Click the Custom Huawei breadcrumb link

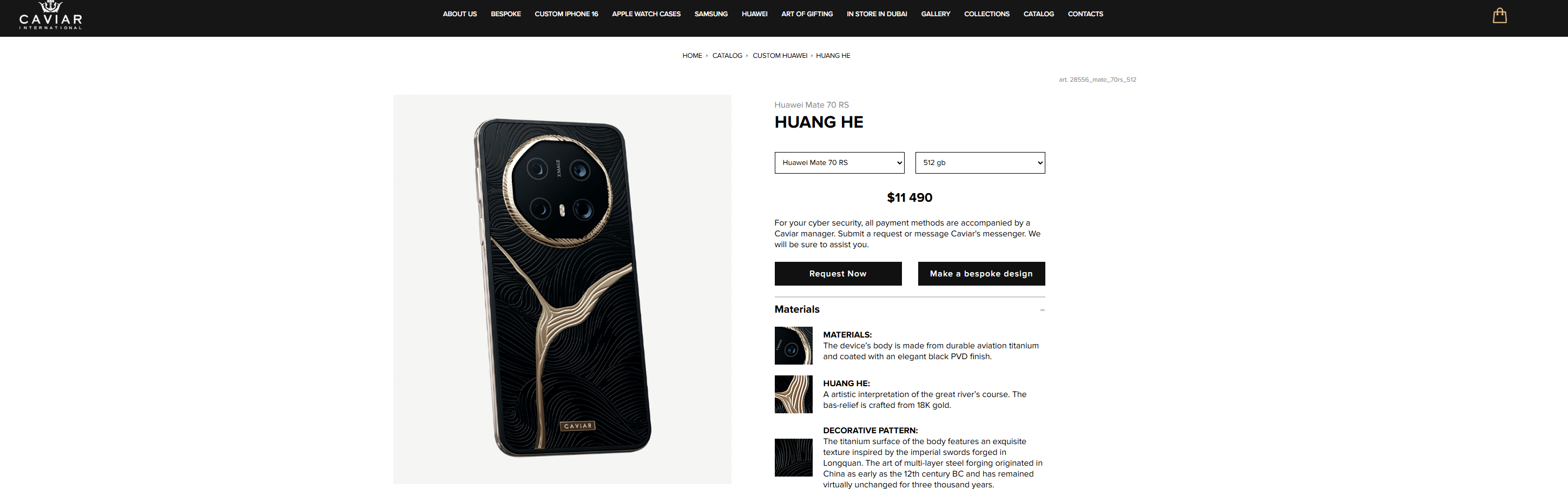780,55
